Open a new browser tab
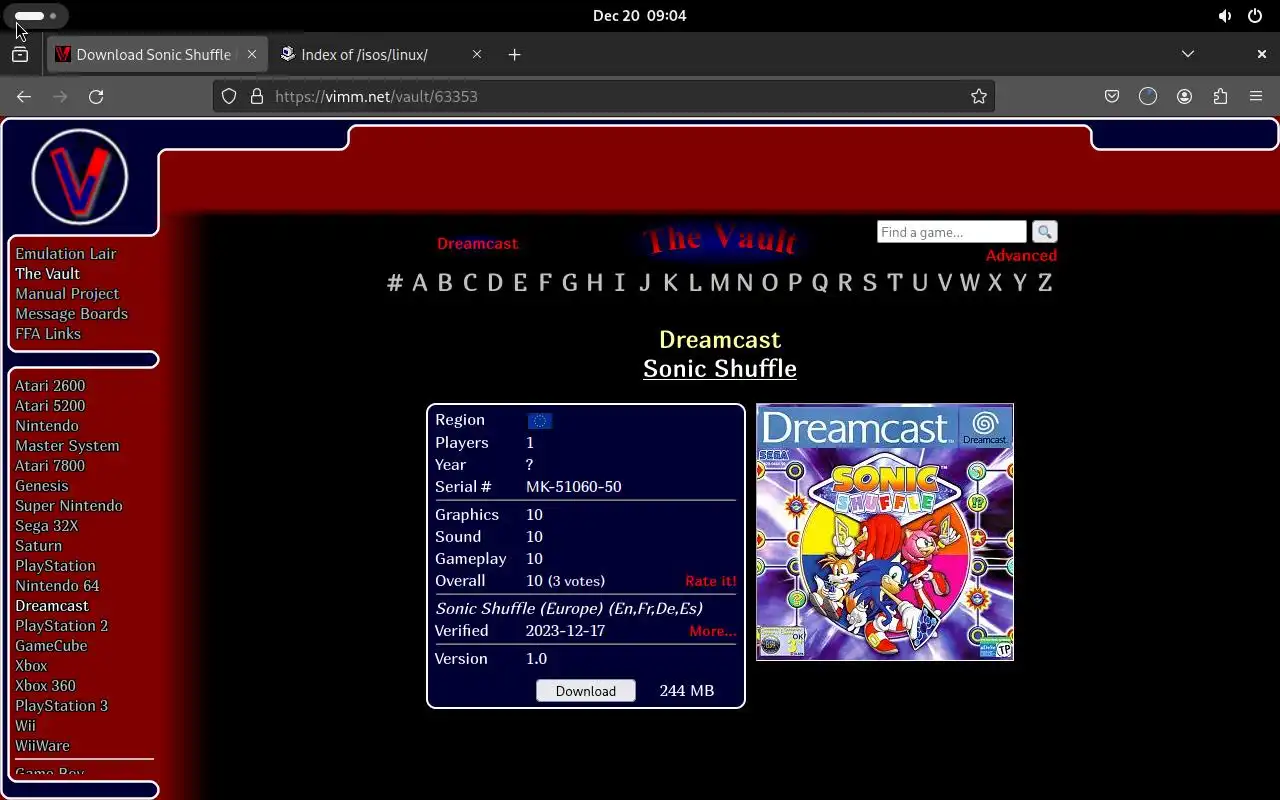The height and width of the screenshot is (800, 1280). point(514,54)
